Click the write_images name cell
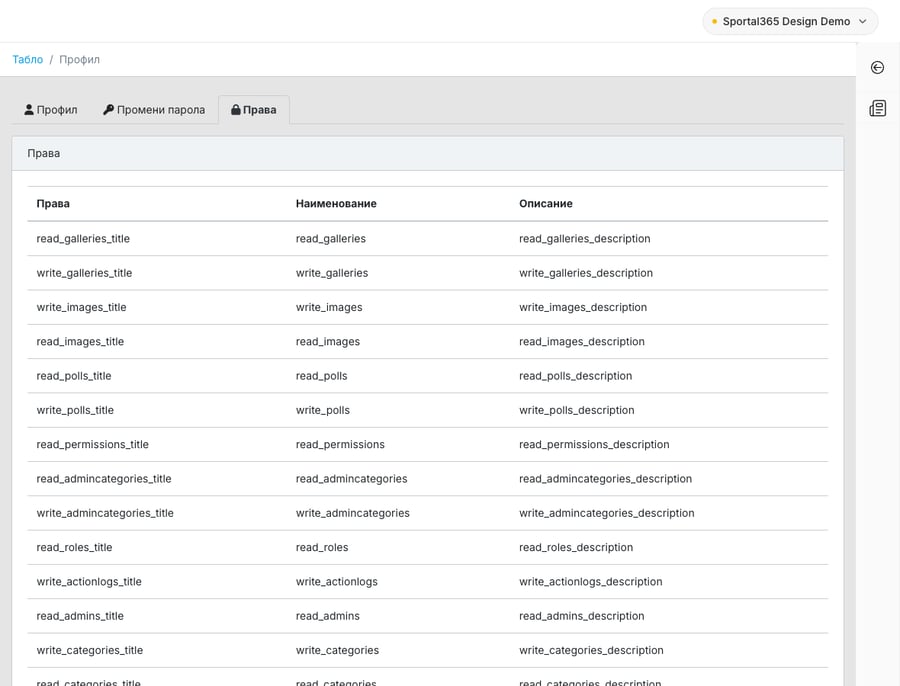The height and width of the screenshot is (686, 900). (329, 307)
